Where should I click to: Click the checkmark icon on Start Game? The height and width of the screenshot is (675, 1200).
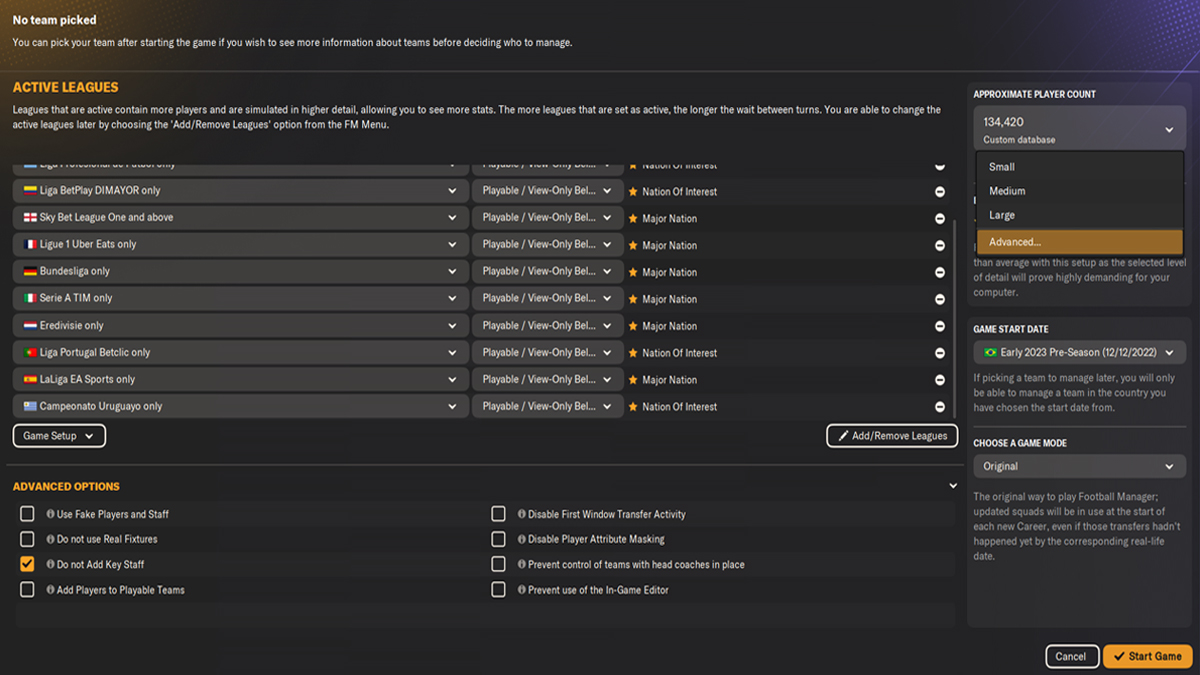[x=1118, y=656]
